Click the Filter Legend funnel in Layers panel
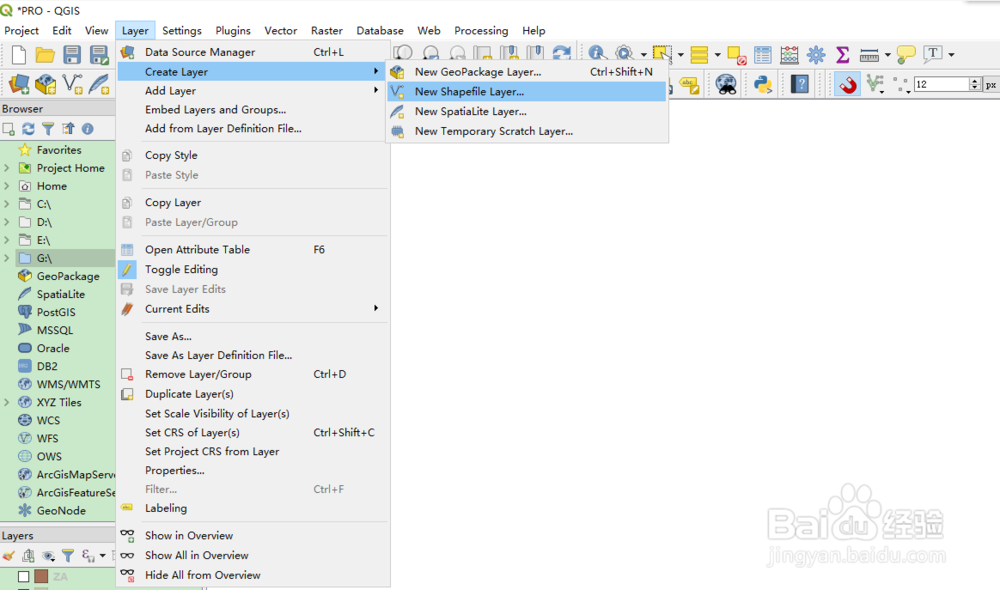The height and width of the screenshot is (590, 1000). [x=68, y=556]
